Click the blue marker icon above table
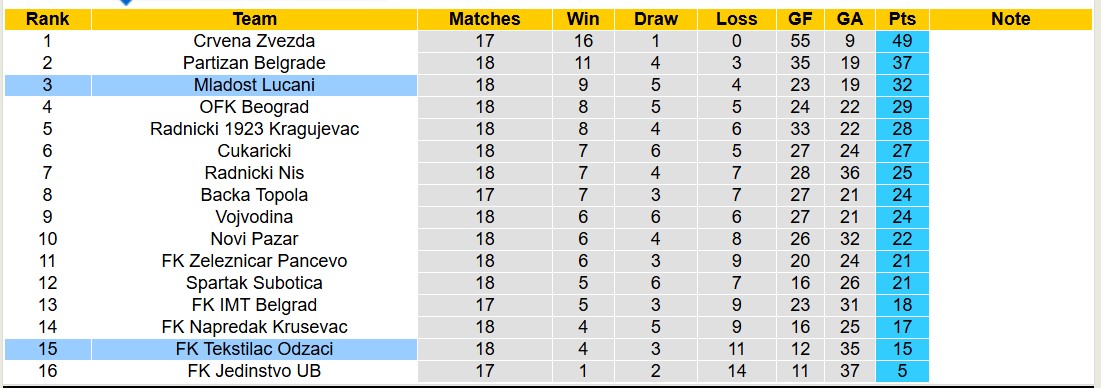This screenshot has width=1101, height=388. click(126, 2)
